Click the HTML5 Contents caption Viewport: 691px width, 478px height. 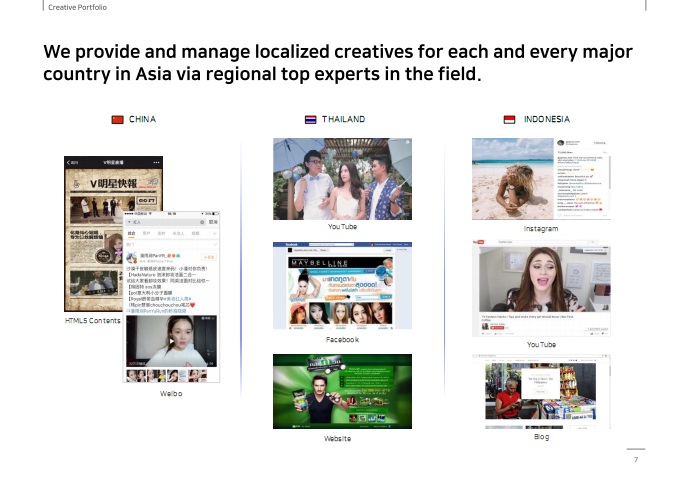point(93,321)
